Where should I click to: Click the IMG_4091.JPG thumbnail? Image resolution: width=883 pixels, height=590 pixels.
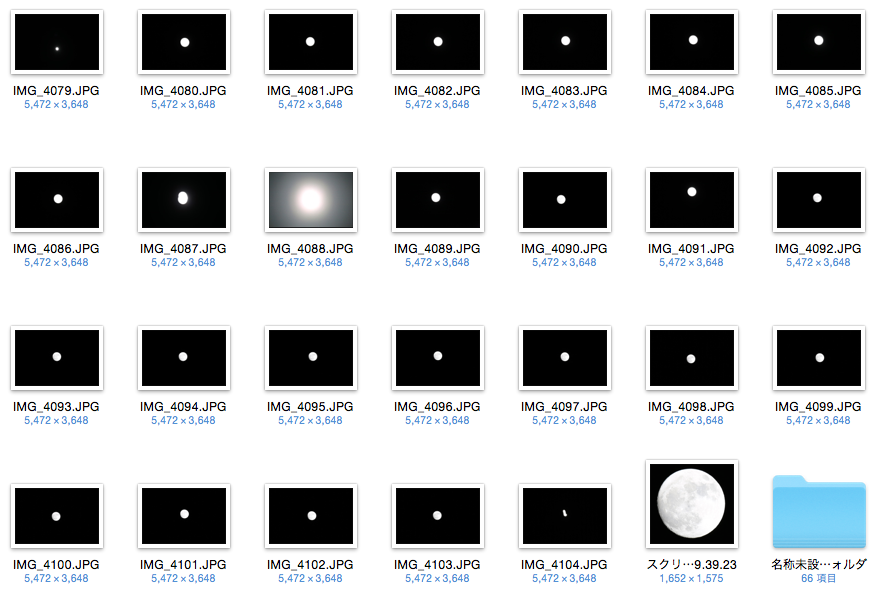click(692, 200)
